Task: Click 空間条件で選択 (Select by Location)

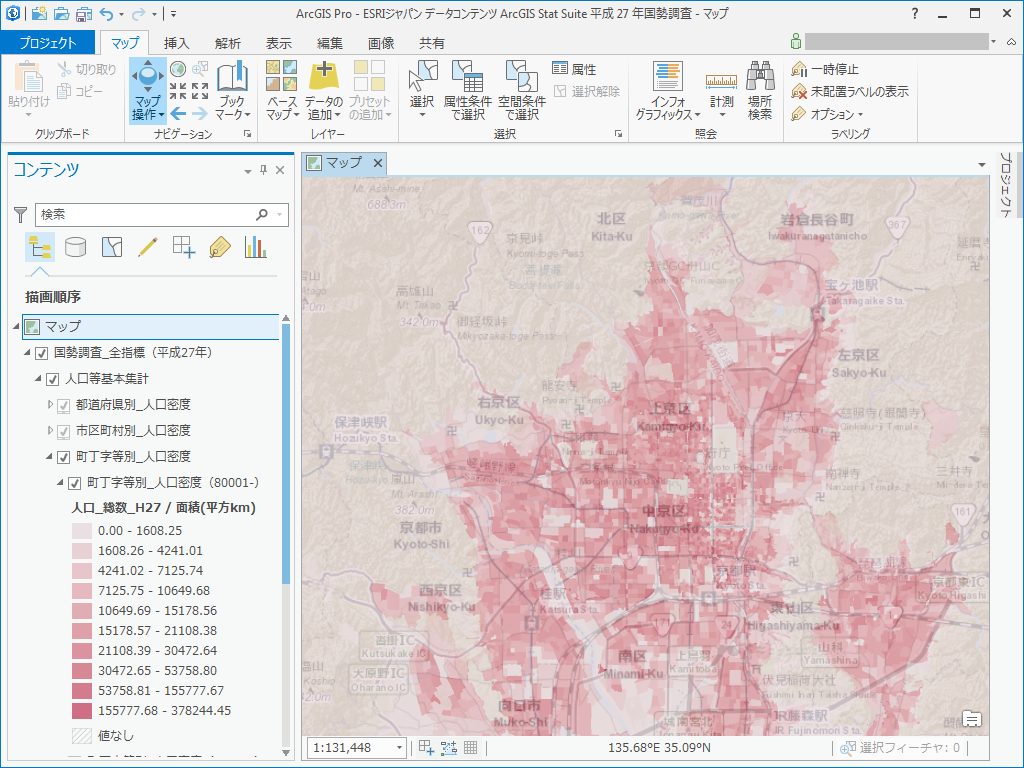Action: (x=521, y=90)
